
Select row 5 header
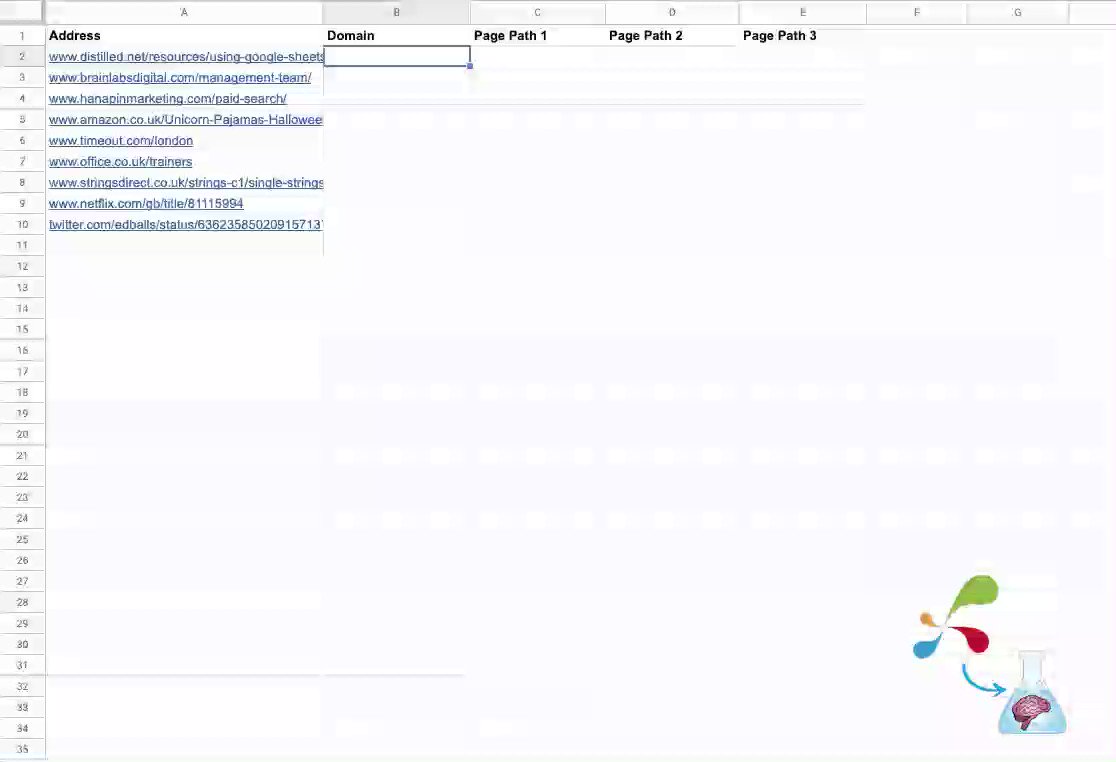pyautogui.click(x=22, y=120)
